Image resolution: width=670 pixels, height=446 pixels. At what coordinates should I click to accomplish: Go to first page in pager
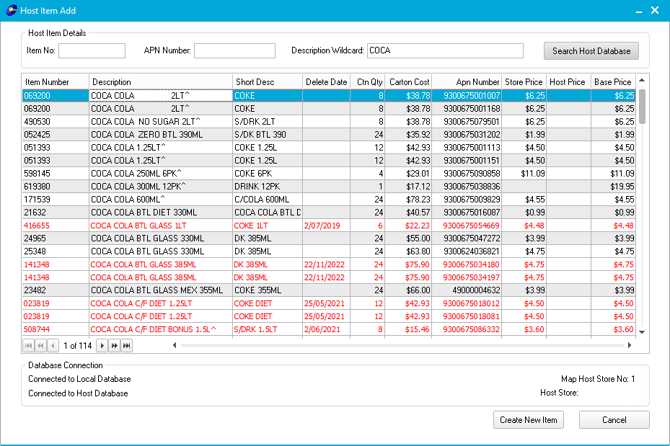click(x=29, y=345)
